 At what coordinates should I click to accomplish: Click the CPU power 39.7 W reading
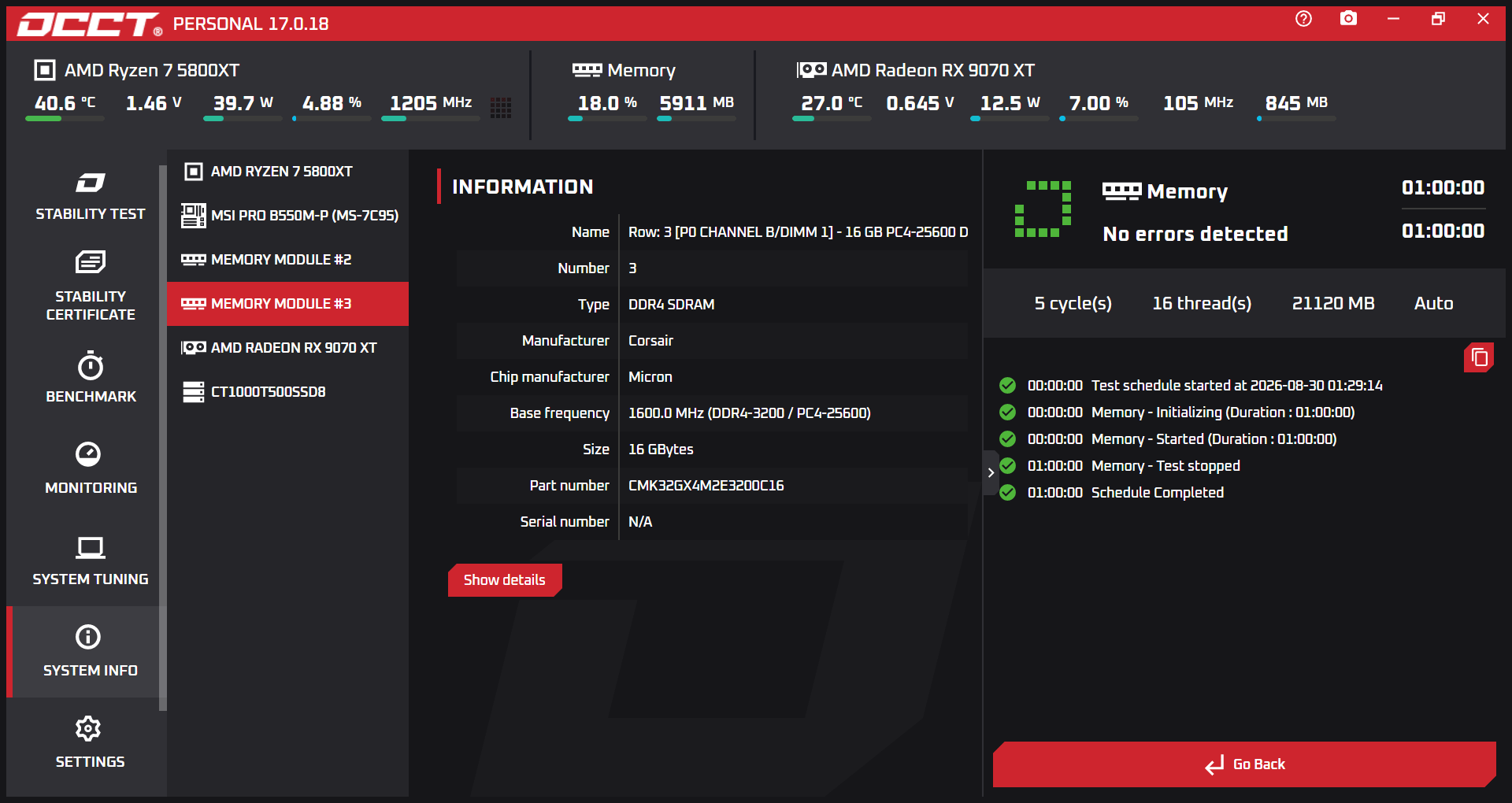(x=243, y=103)
